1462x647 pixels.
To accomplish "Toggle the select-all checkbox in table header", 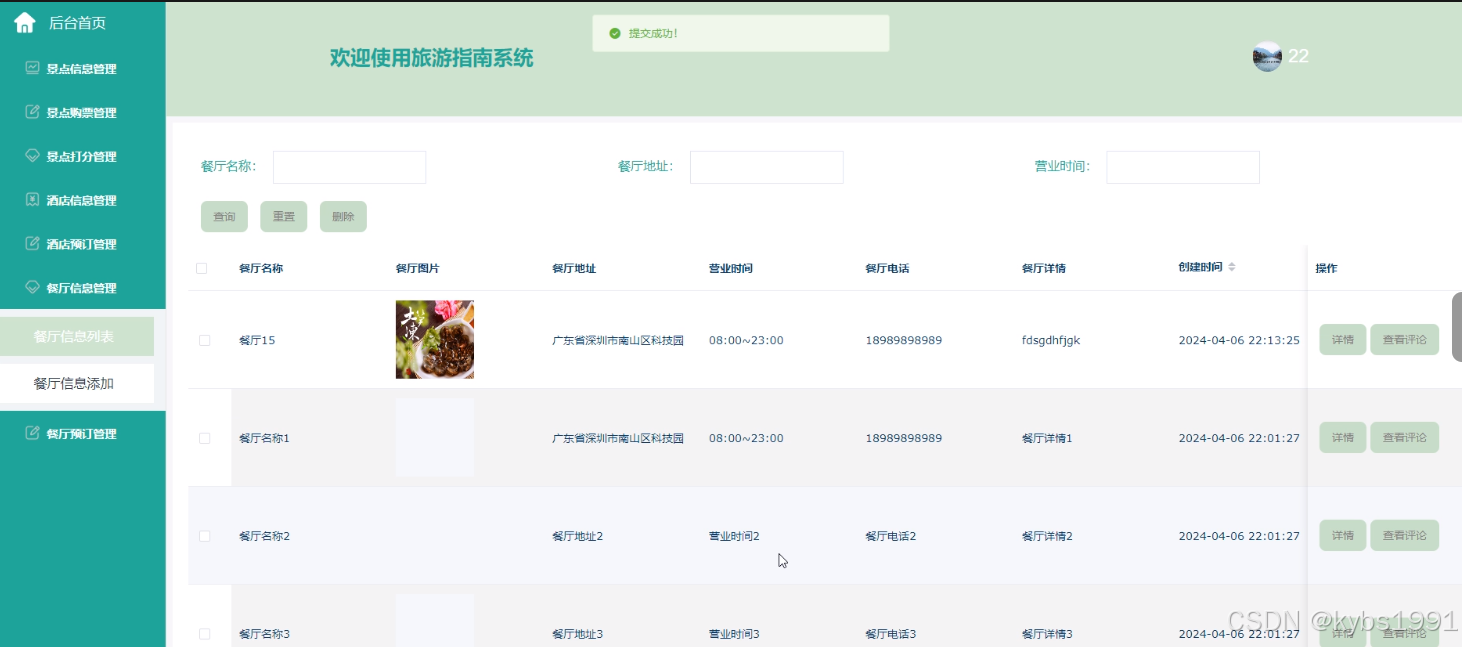I will pyautogui.click(x=202, y=268).
